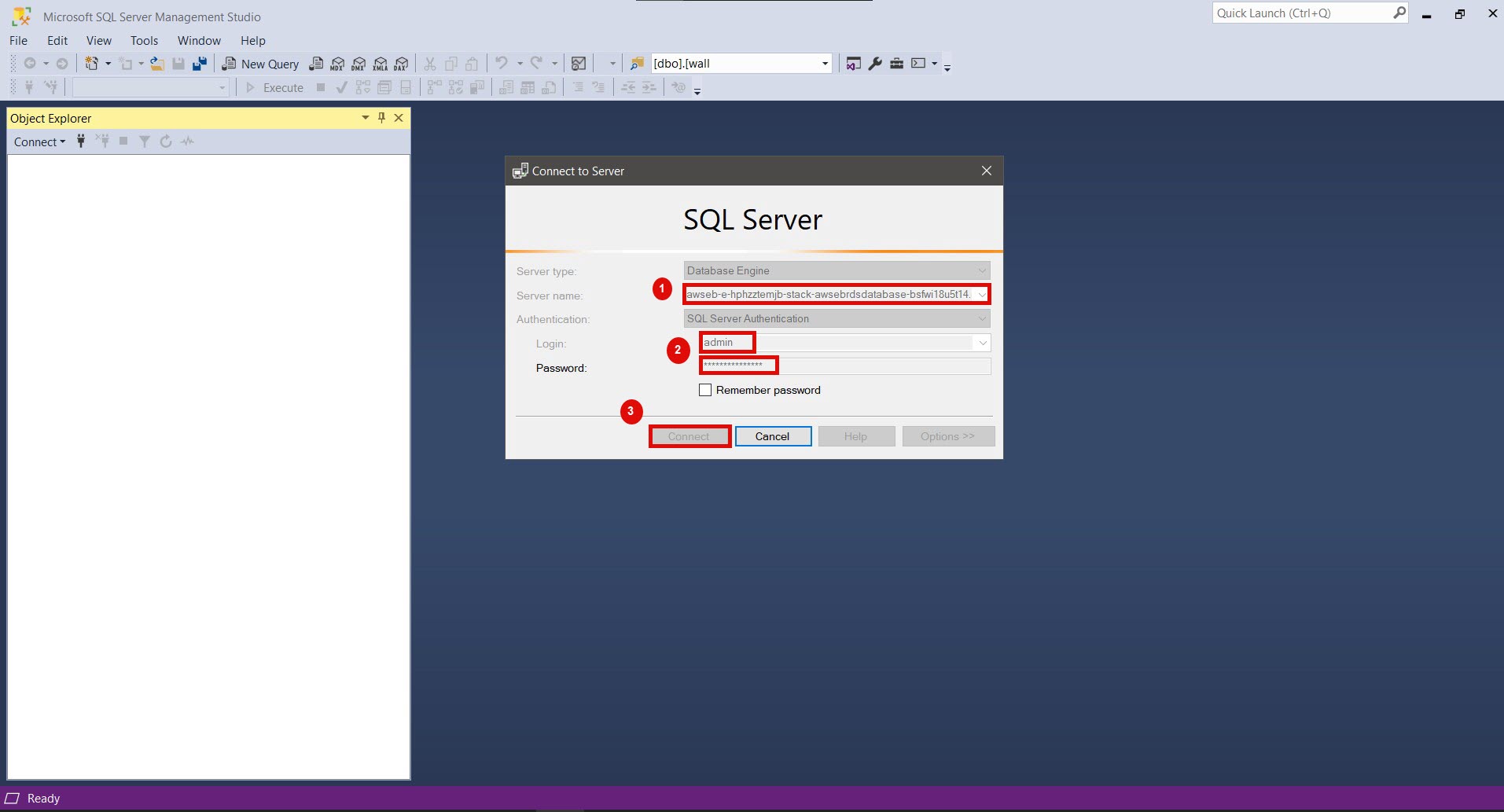This screenshot has width=1504, height=812.
Task: Click the New Project icon
Action: pos(92,64)
